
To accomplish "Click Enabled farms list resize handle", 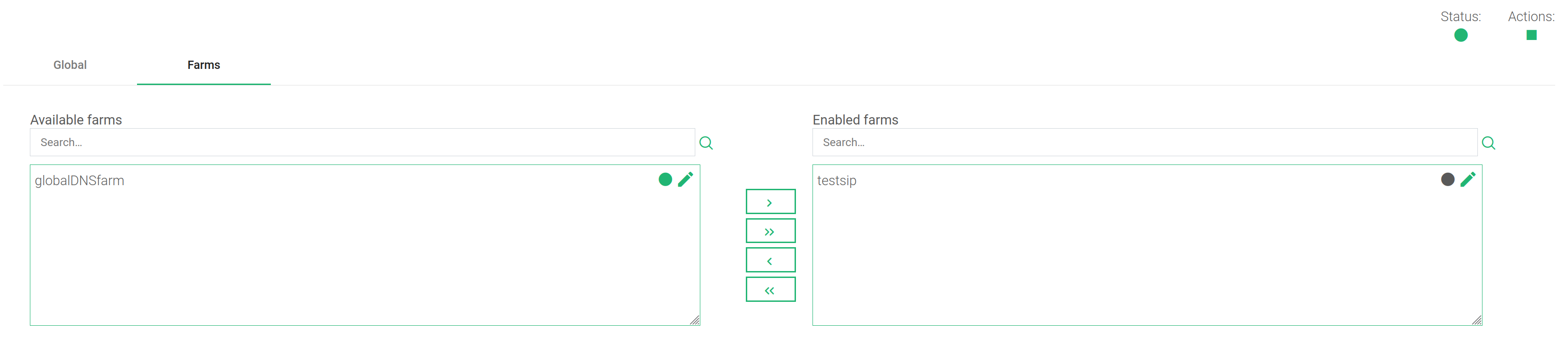I will tap(1476, 320).
